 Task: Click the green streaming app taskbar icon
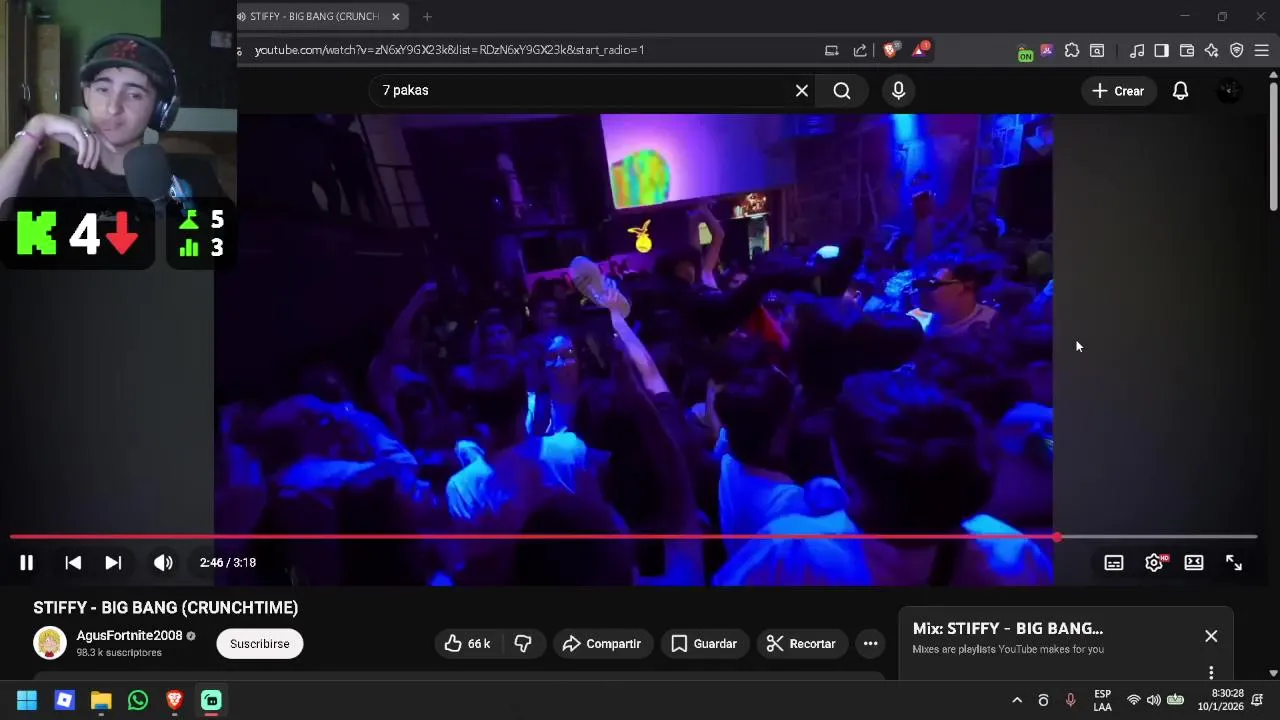click(x=212, y=700)
